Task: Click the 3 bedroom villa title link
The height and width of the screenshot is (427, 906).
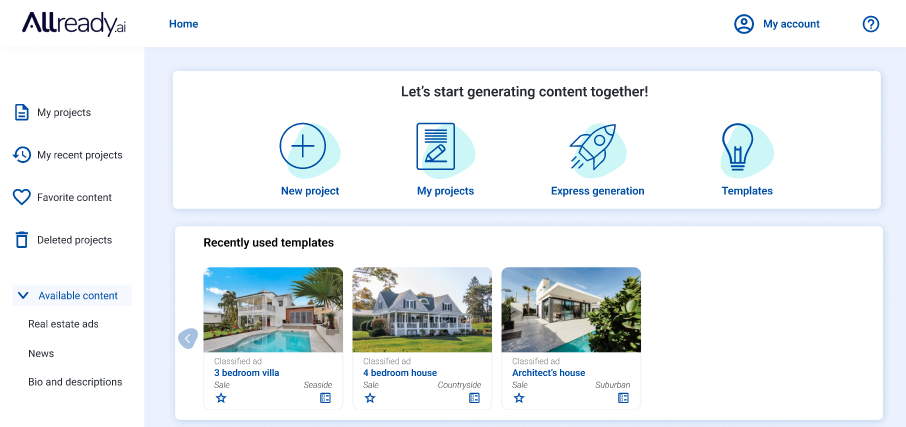Action: tap(247, 373)
